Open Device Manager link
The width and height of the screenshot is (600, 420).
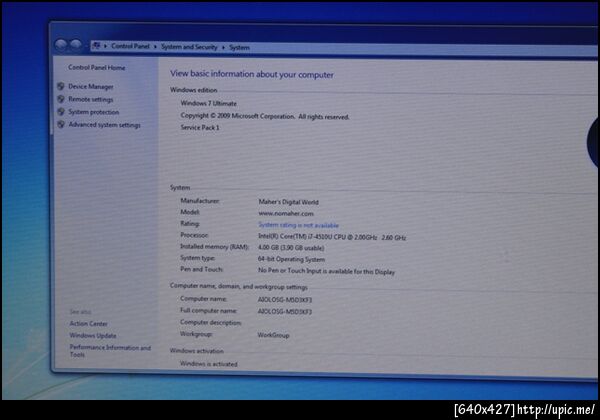(91, 86)
